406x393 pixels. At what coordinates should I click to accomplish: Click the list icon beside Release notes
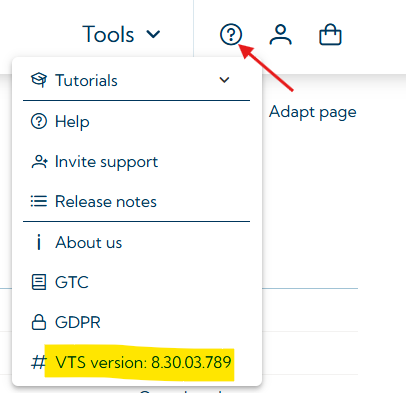tap(39, 202)
